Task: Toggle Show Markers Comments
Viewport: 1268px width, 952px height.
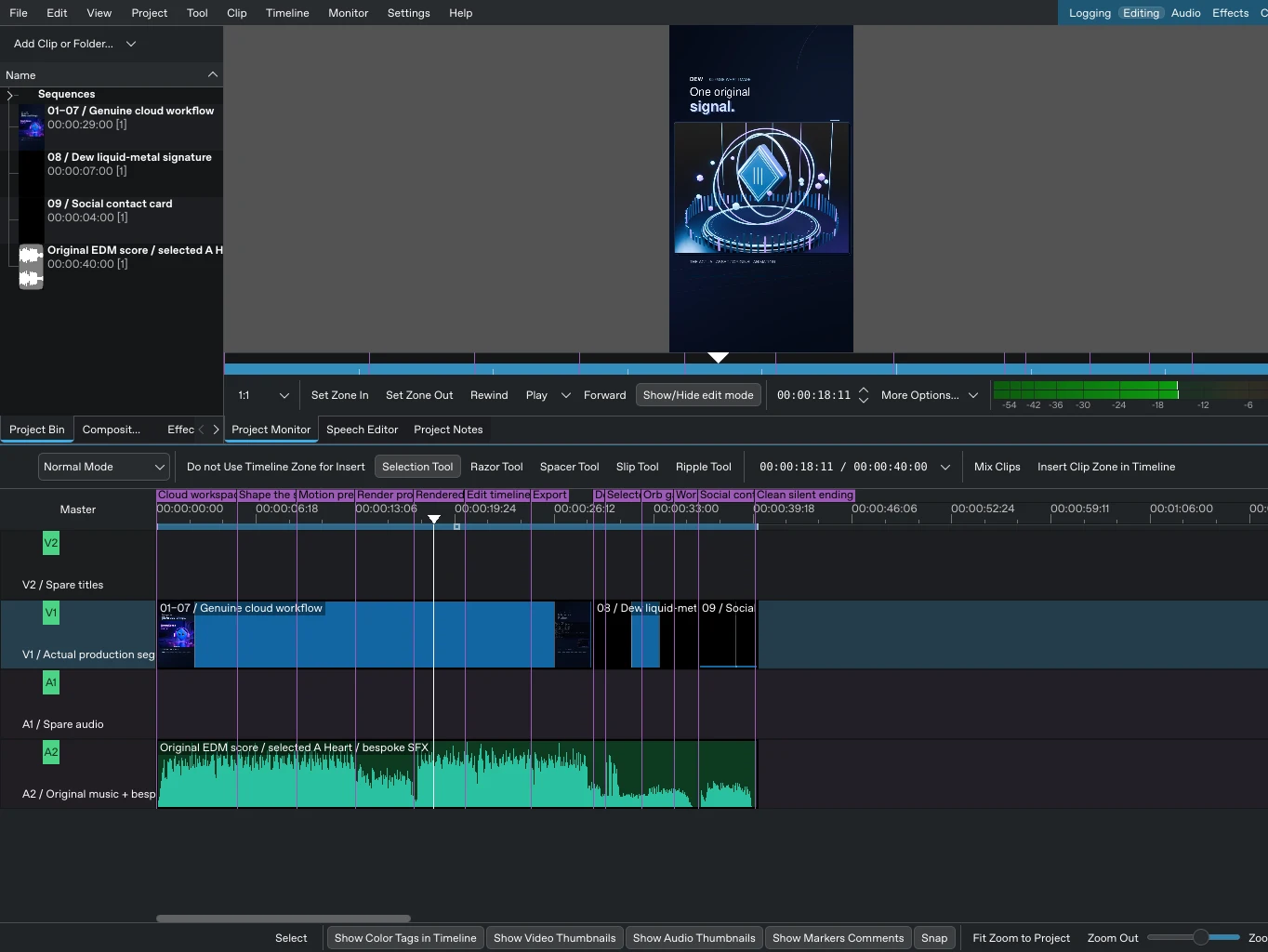Action: (x=838, y=938)
